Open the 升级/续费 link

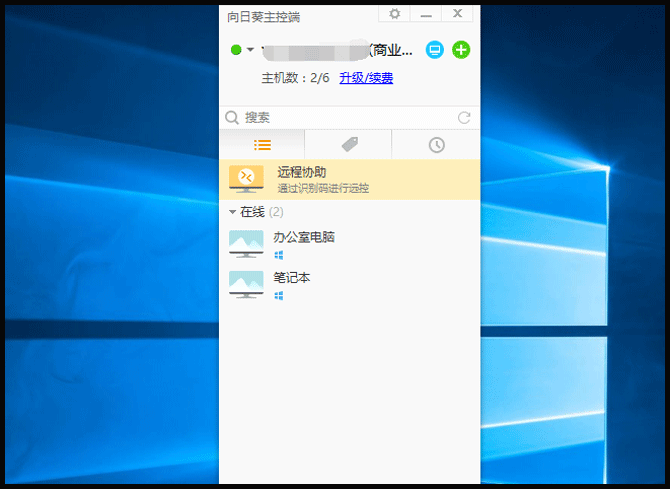(x=366, y=78)
